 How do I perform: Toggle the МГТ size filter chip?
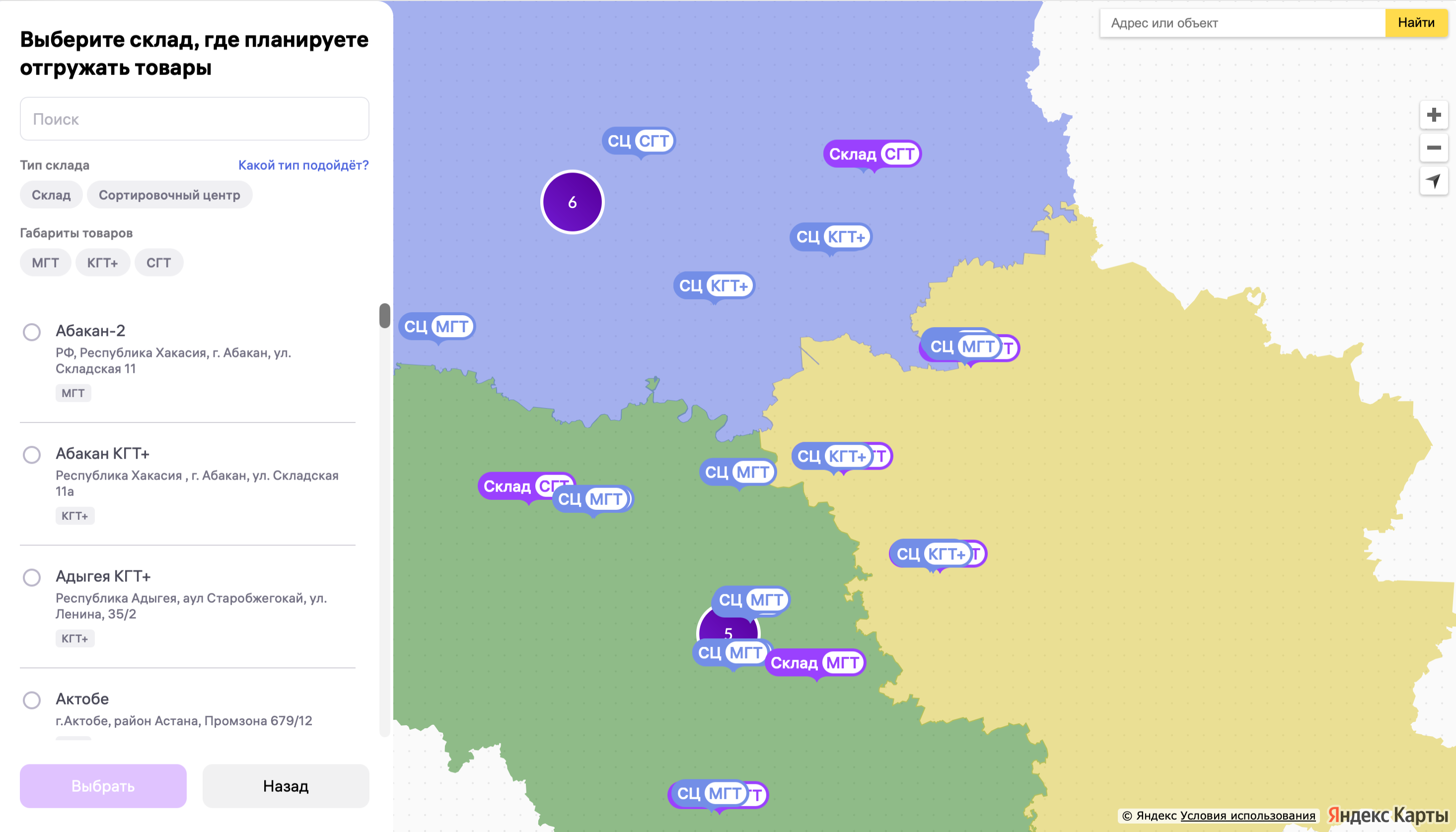click(45, 262)
